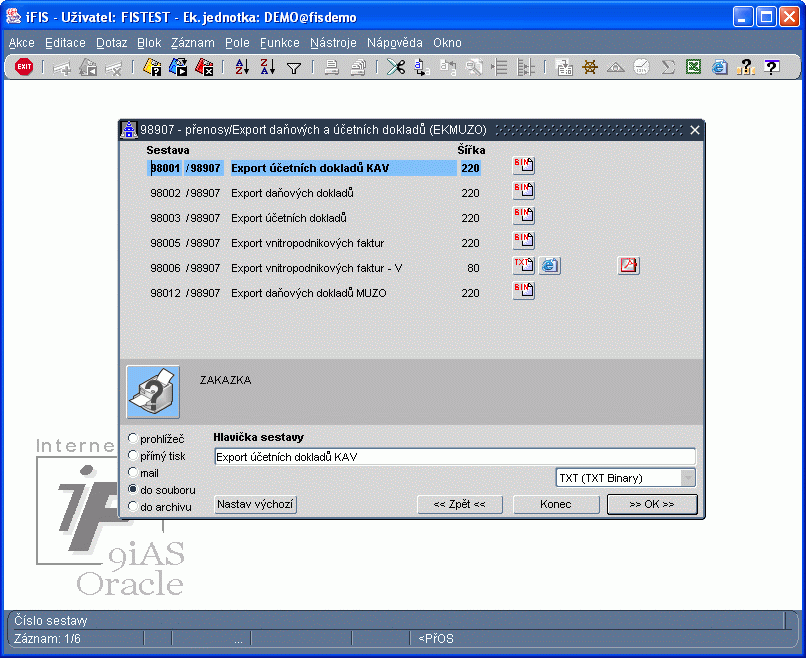Click the BIN icon for Export daňových dokladů
The height and width of the screenshot is (658, 806).
point(523,190)
